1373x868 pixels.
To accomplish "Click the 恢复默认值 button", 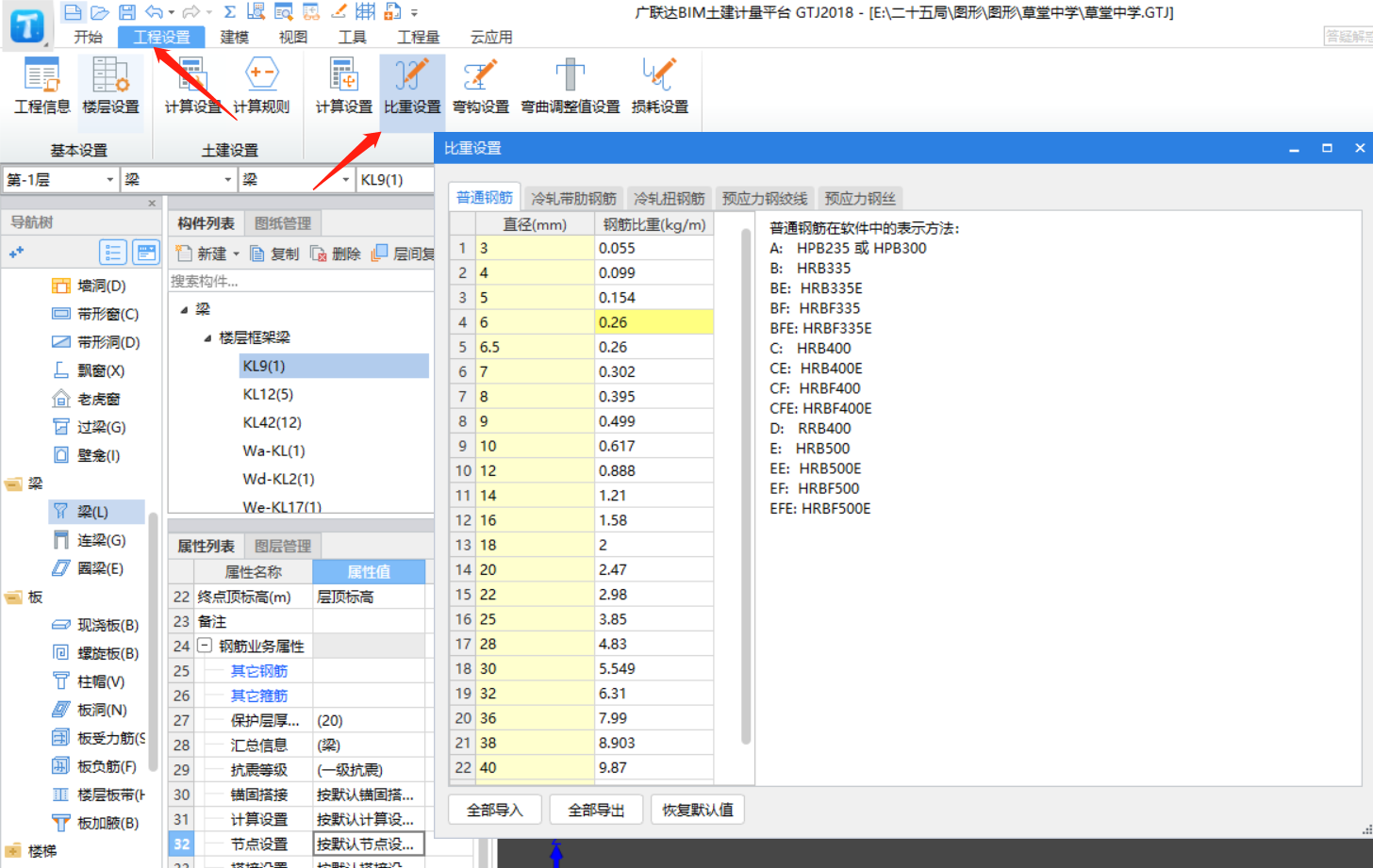I will pyautogui.click(x=698, y=810).
